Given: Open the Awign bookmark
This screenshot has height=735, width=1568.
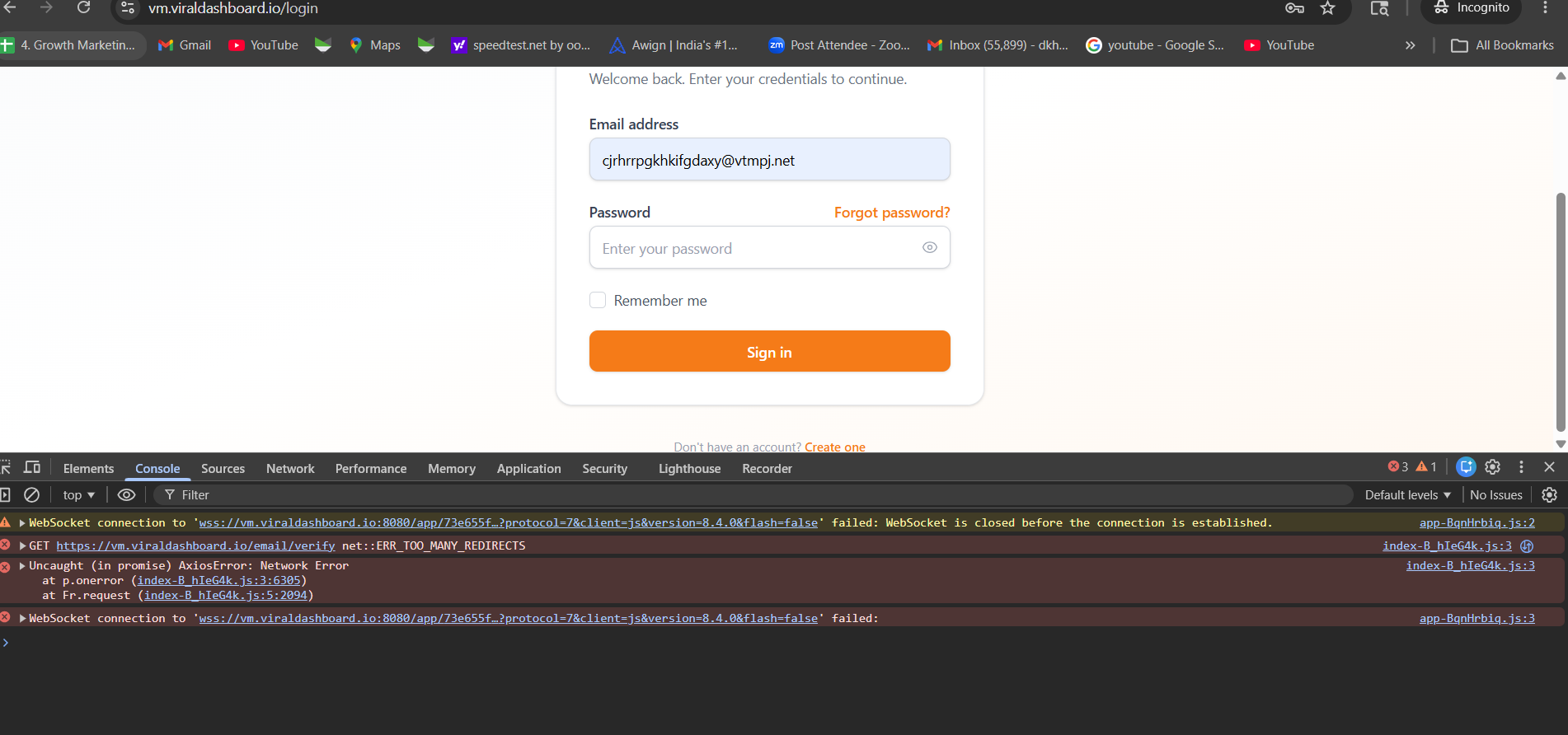Looking at the screenshot, I should pos(674,45).
